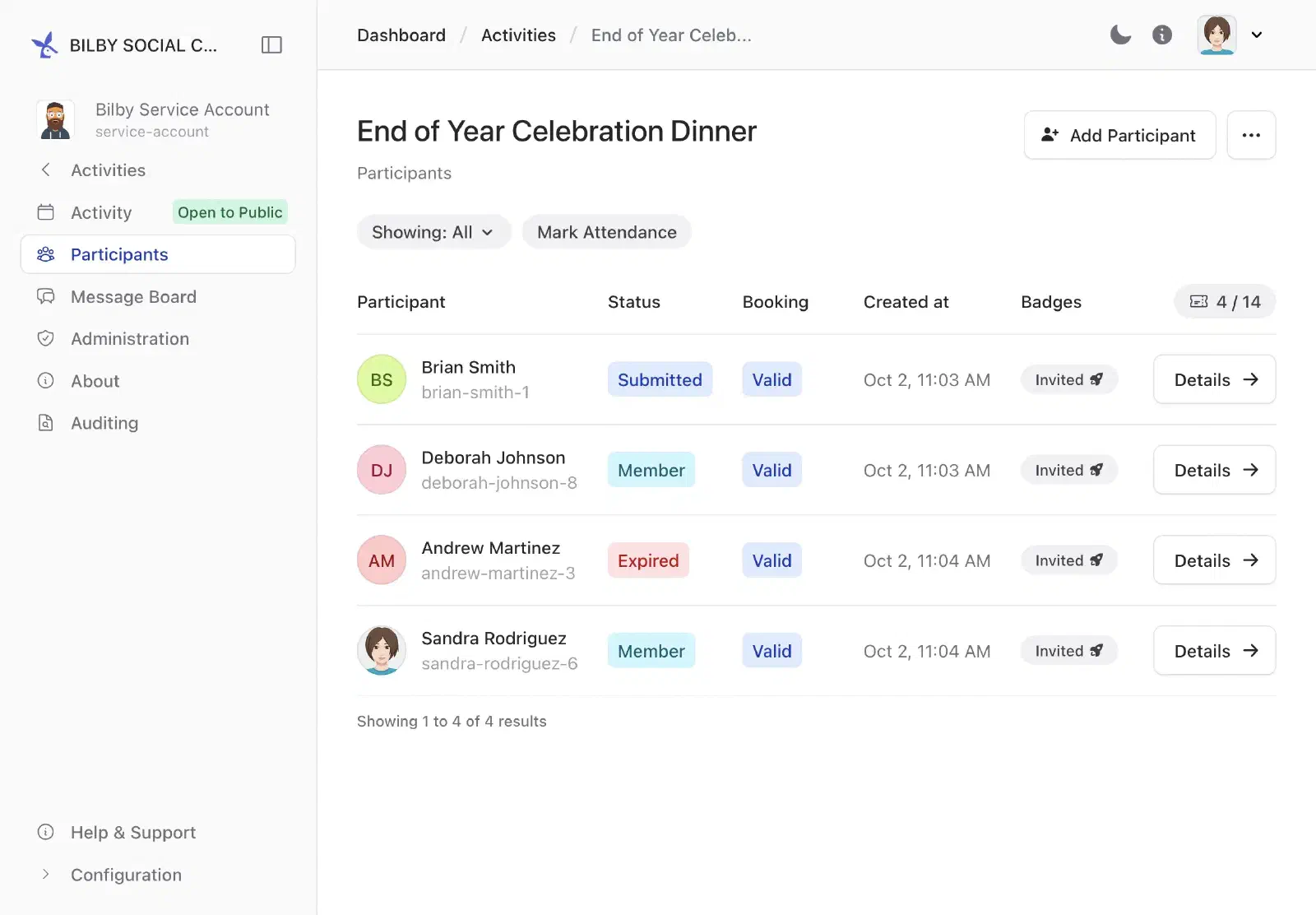Open Details for Andrew Martinez

[x=1214, y=560]
